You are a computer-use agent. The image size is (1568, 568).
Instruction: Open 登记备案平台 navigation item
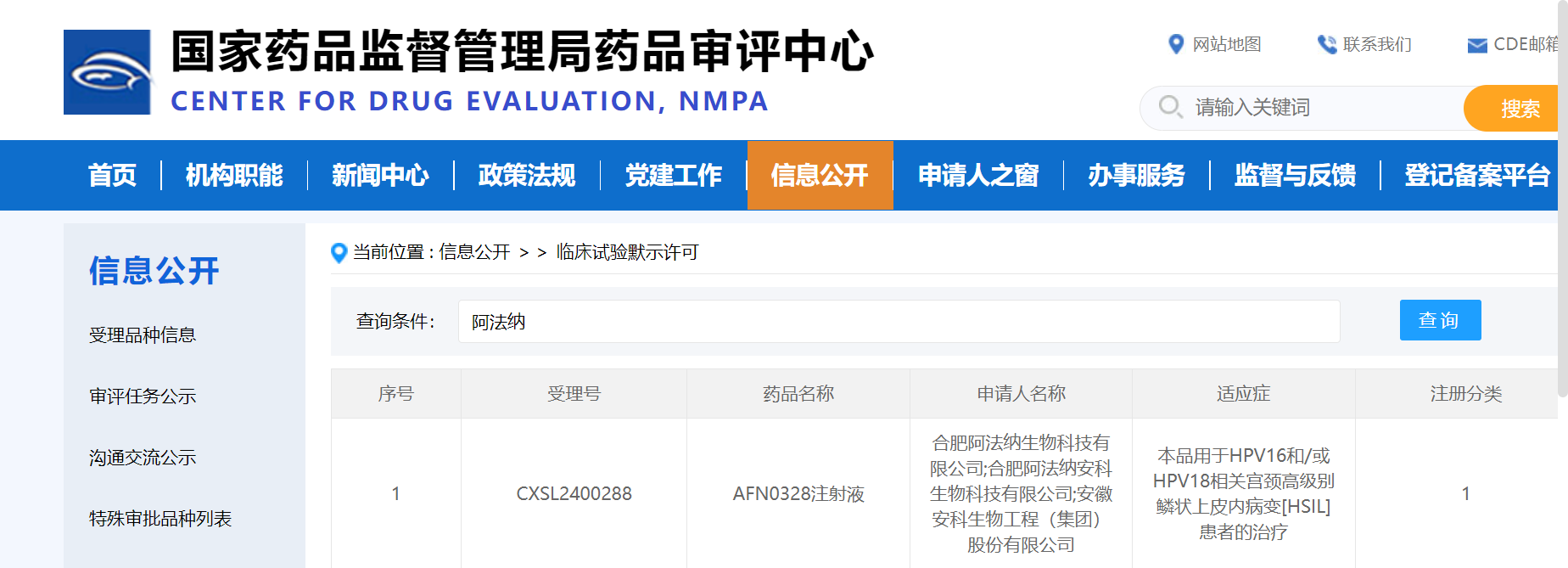[1476, 176]
